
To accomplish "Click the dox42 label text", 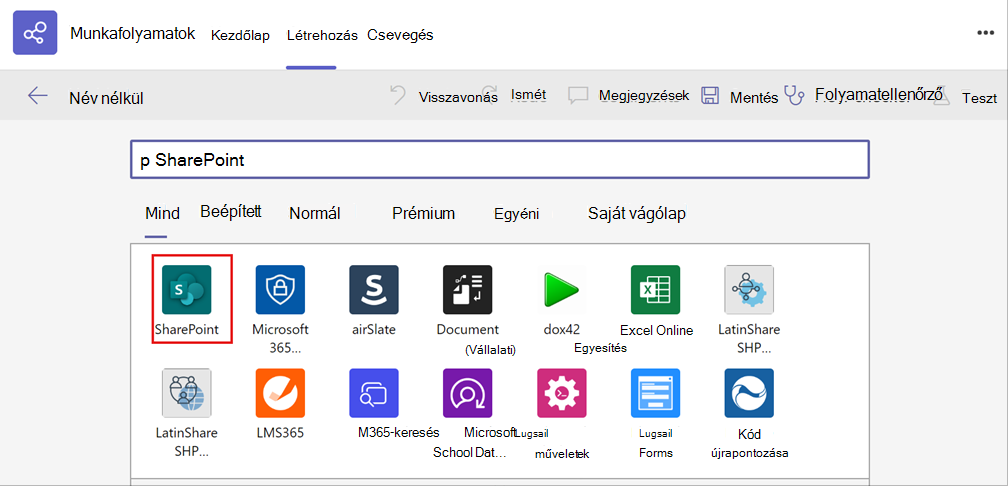I will pos(561,329).
